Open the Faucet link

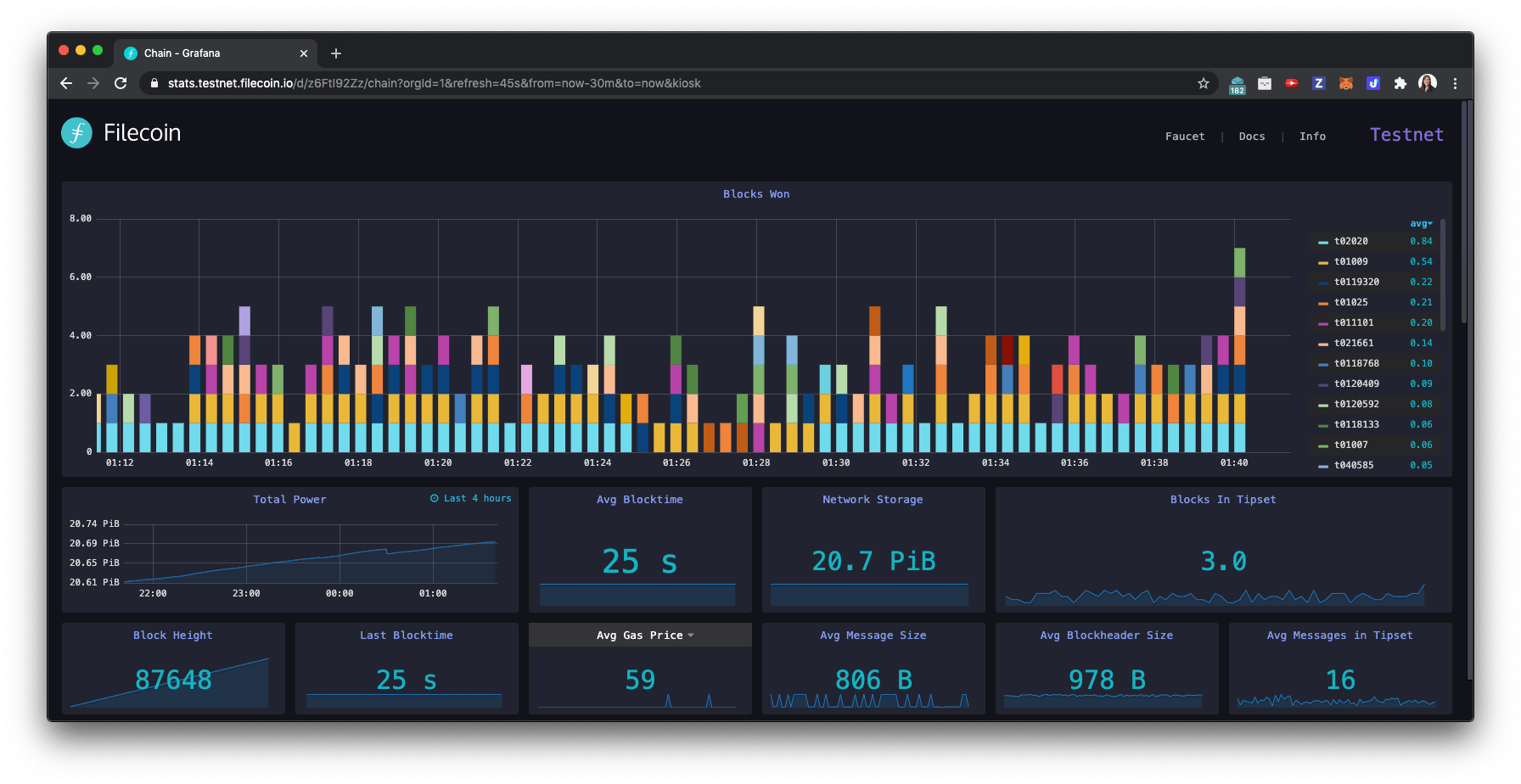point(1184,137)
